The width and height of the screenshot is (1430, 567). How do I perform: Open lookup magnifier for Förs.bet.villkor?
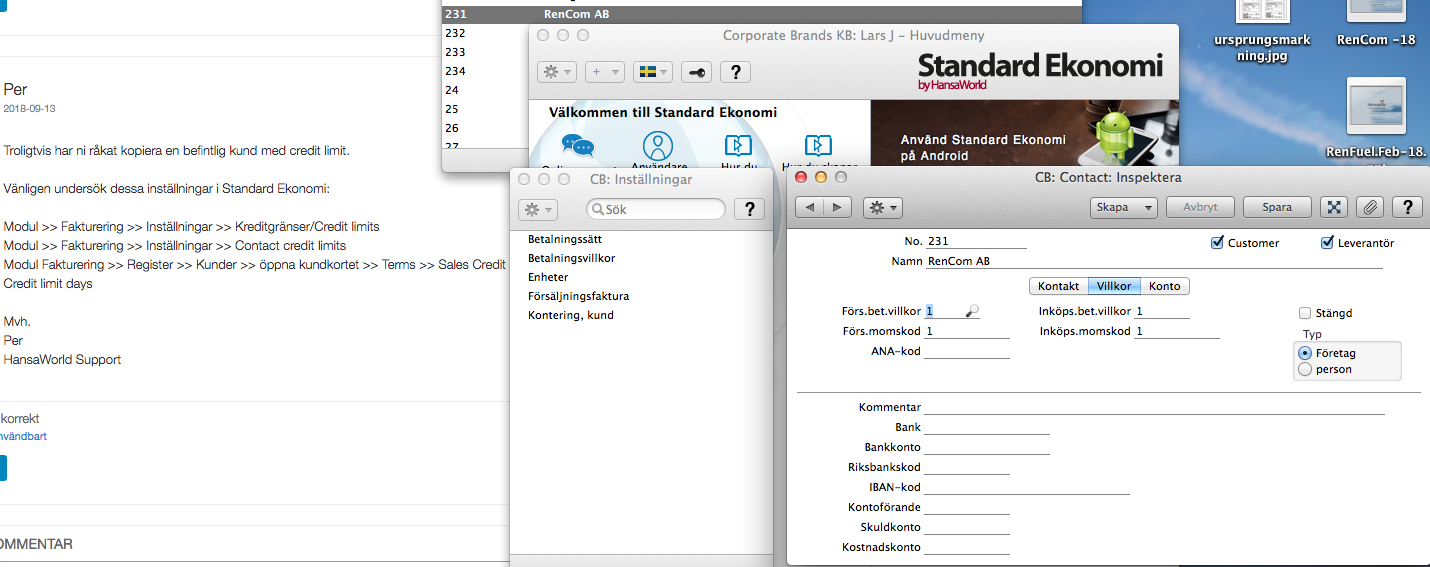971,312
